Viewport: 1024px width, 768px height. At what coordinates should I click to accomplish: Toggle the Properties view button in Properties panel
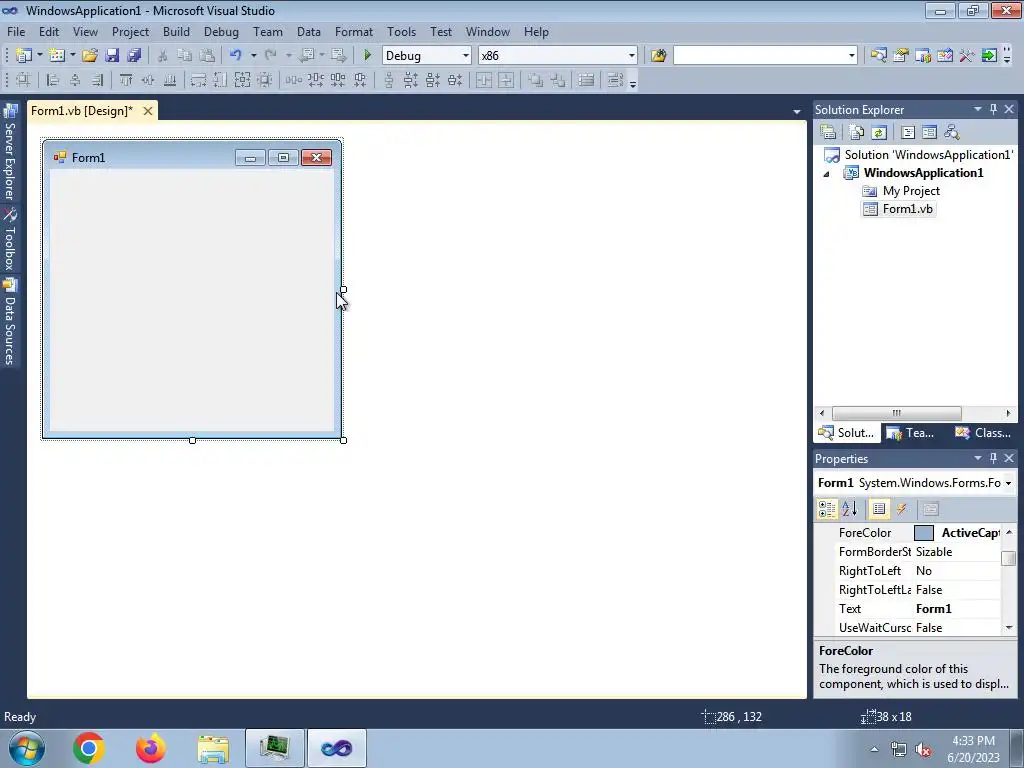pyautogui.click(x=879, y=509)
